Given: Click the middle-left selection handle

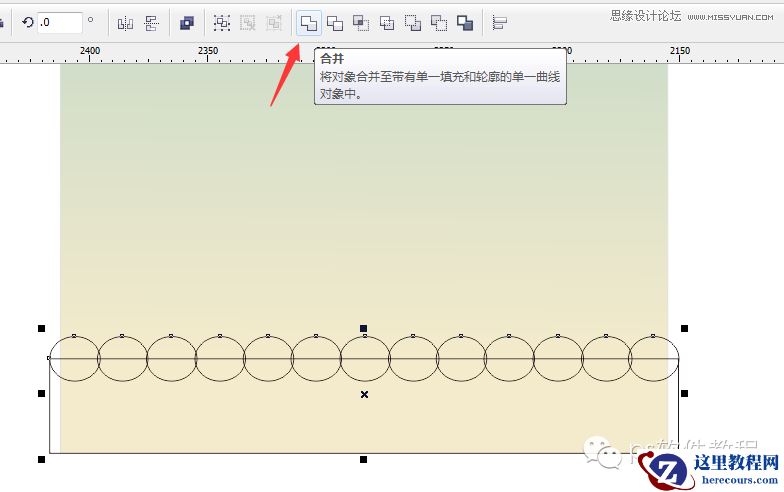Looking at the screenshot, I should tap(42, 394).
